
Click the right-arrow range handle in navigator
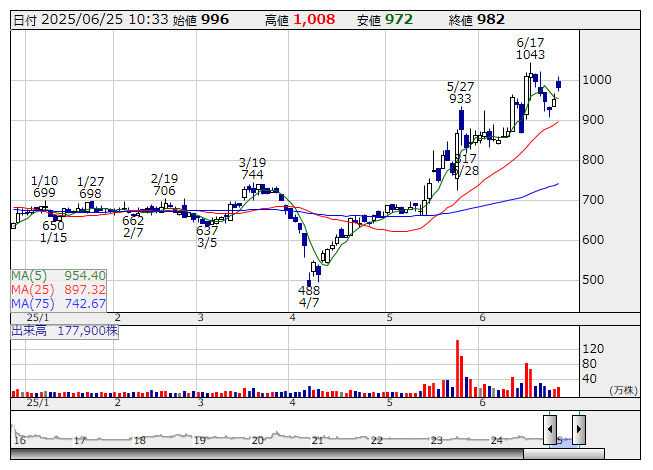[579, 429]
